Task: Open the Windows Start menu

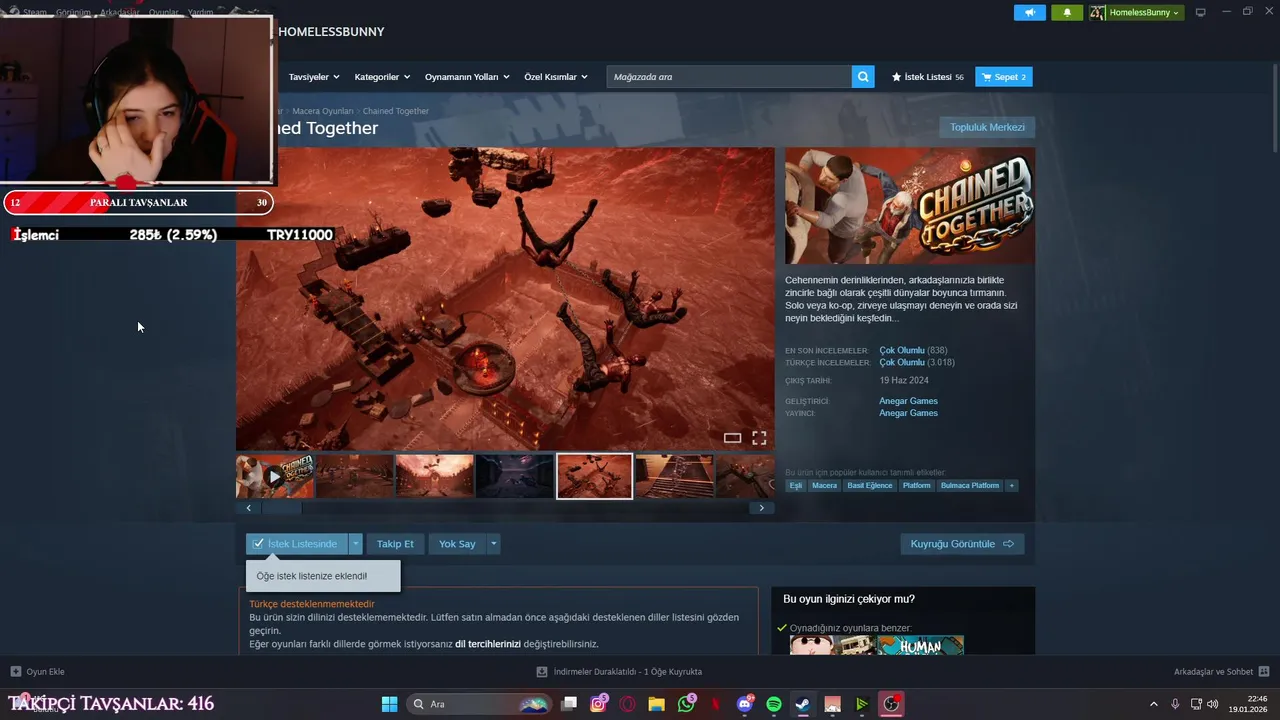Action: 390,704
